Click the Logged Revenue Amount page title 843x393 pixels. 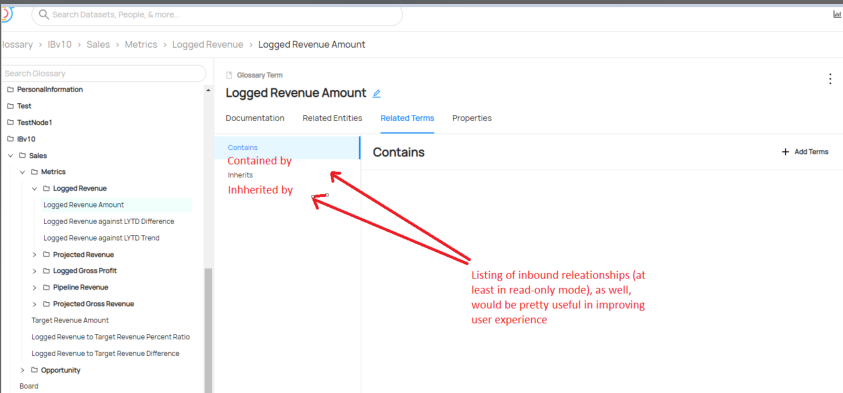[x=296, y=93]
